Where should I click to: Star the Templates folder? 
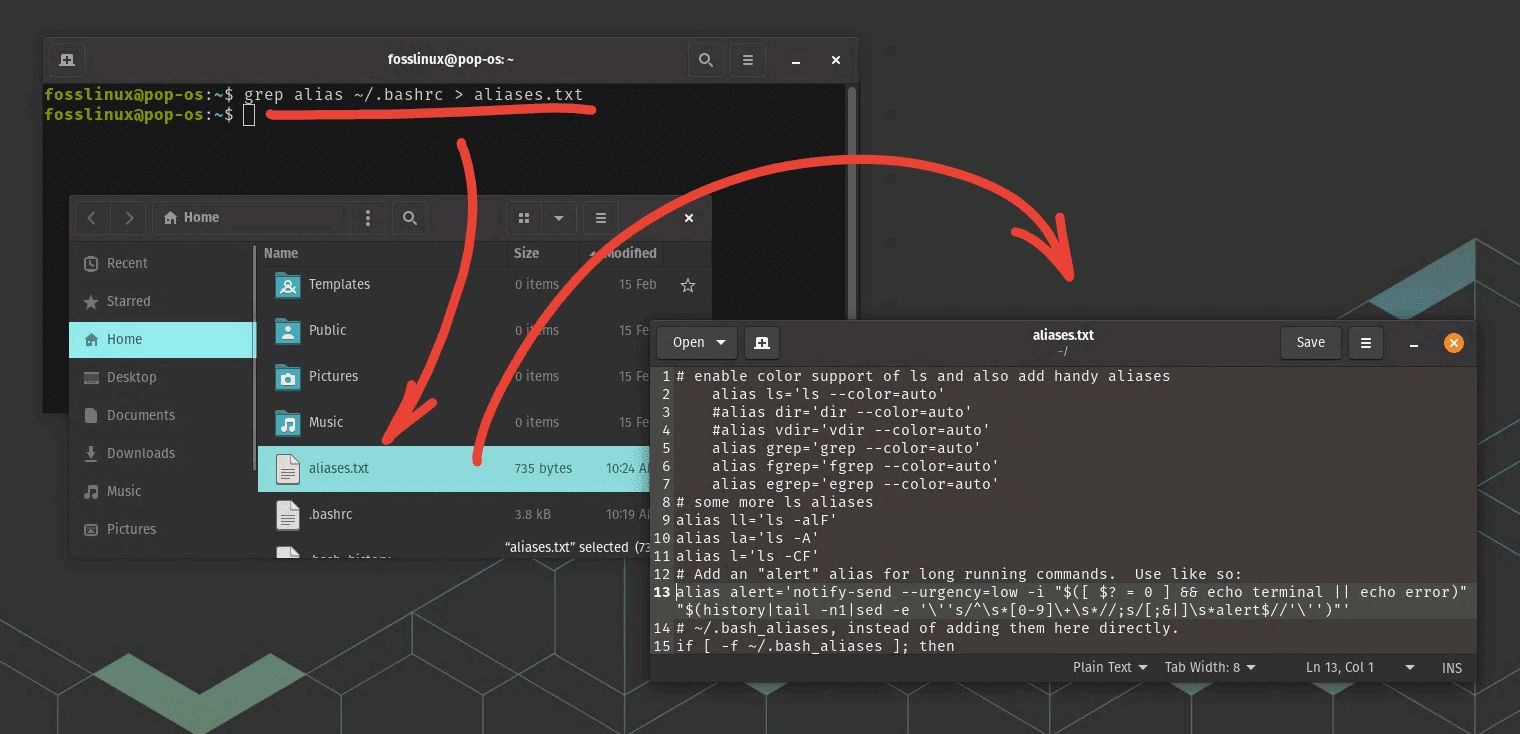click(x=688, y=285)
